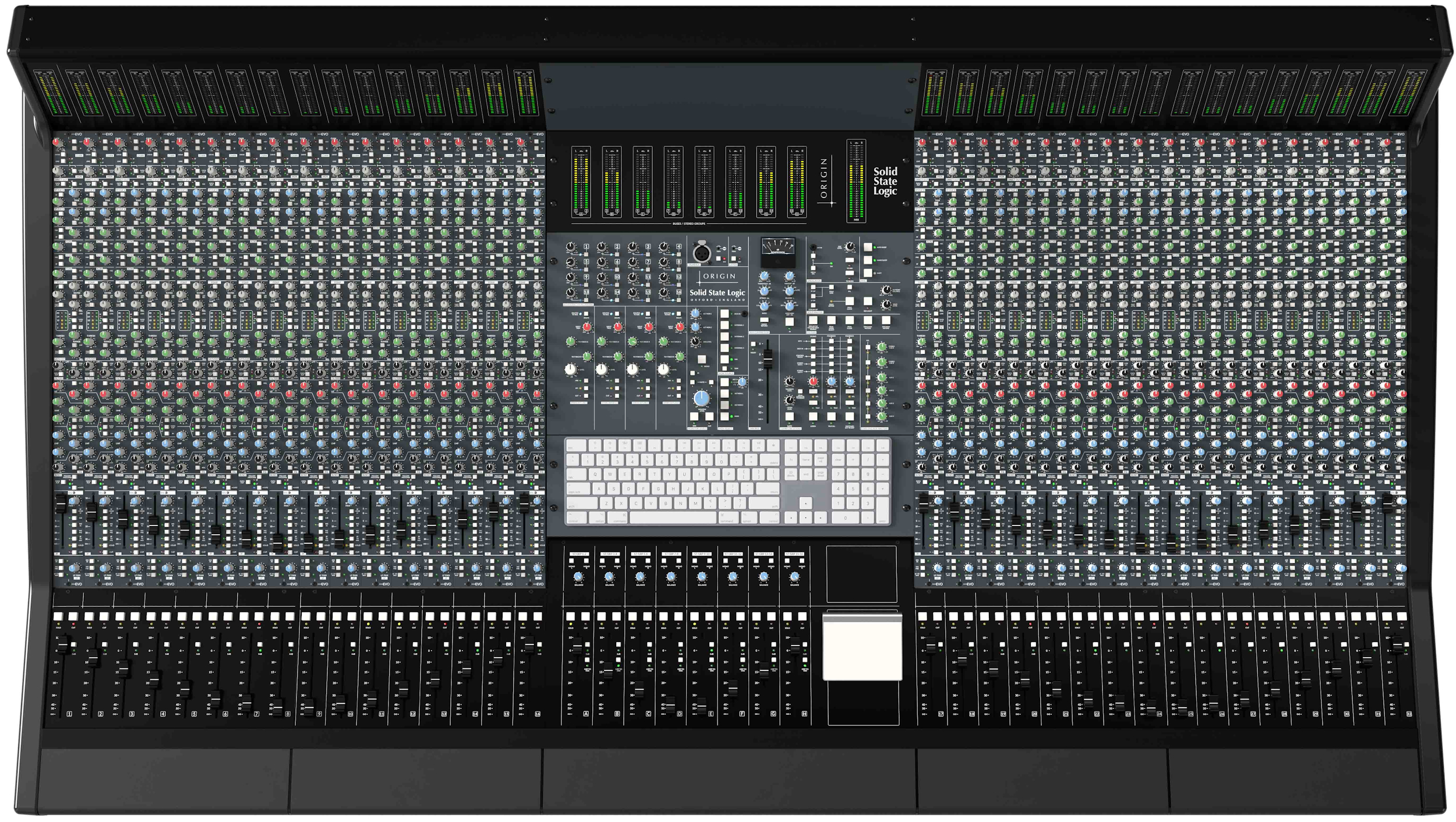Click the channel 8 fader cap
The image size is (1456, 822).
point(278,707)
